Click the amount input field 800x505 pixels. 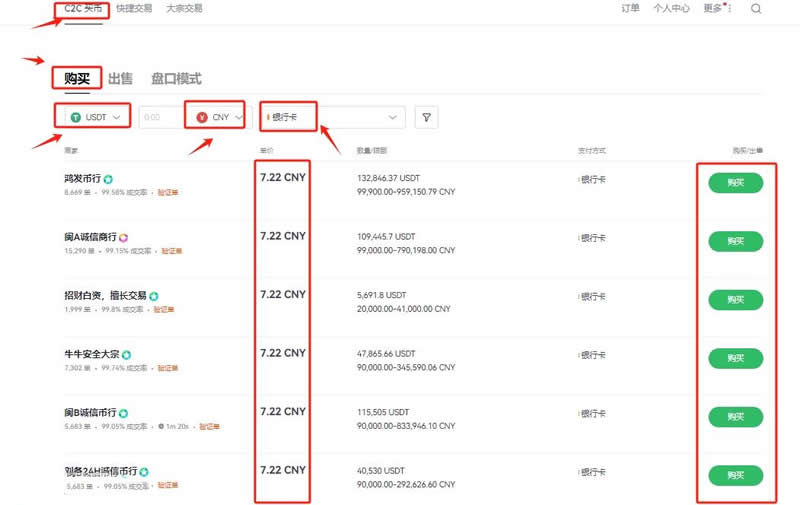point(160,118)
